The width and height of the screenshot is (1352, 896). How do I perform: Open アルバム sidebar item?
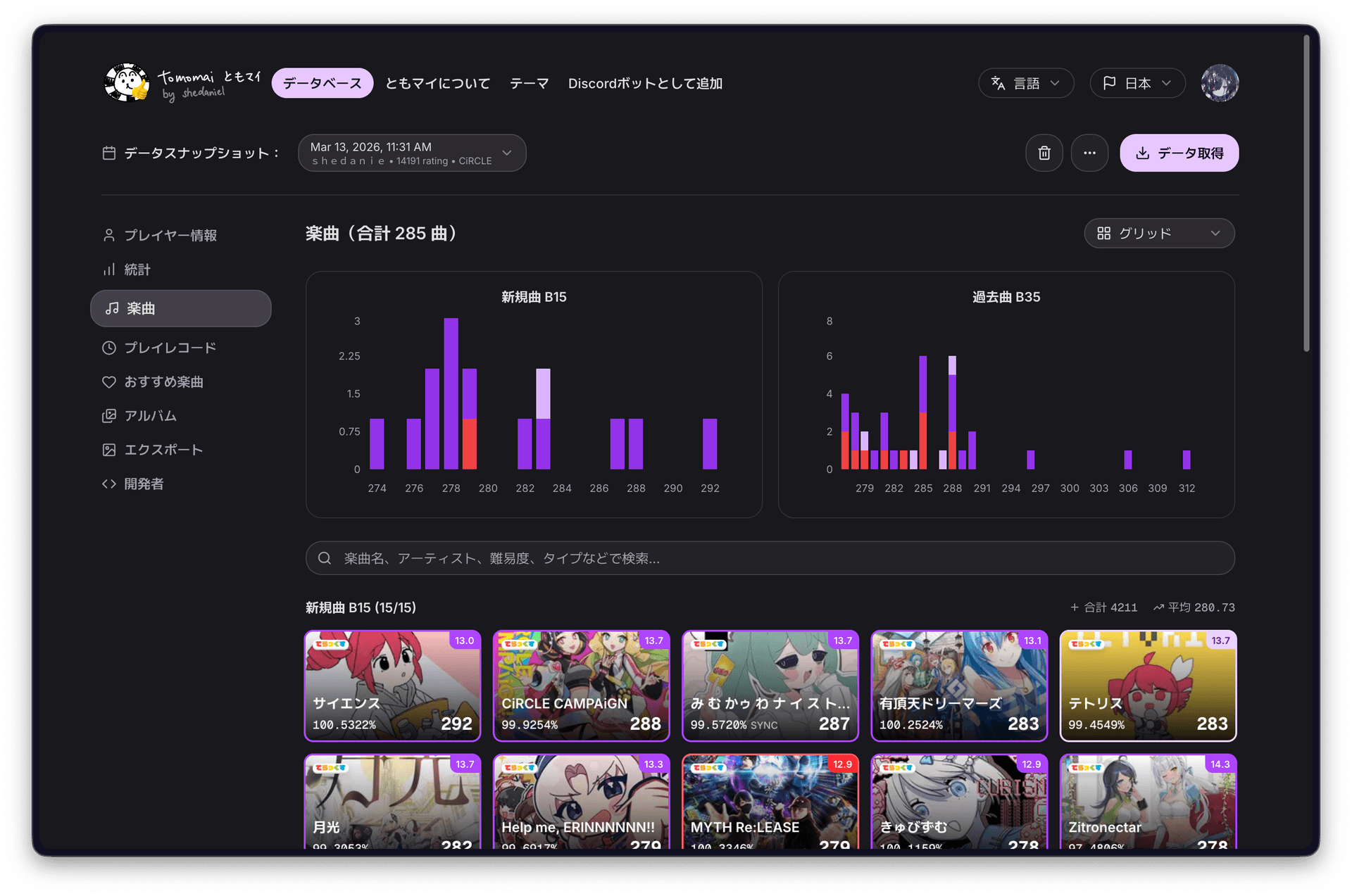pyautogui.click(x=150, y=416)
